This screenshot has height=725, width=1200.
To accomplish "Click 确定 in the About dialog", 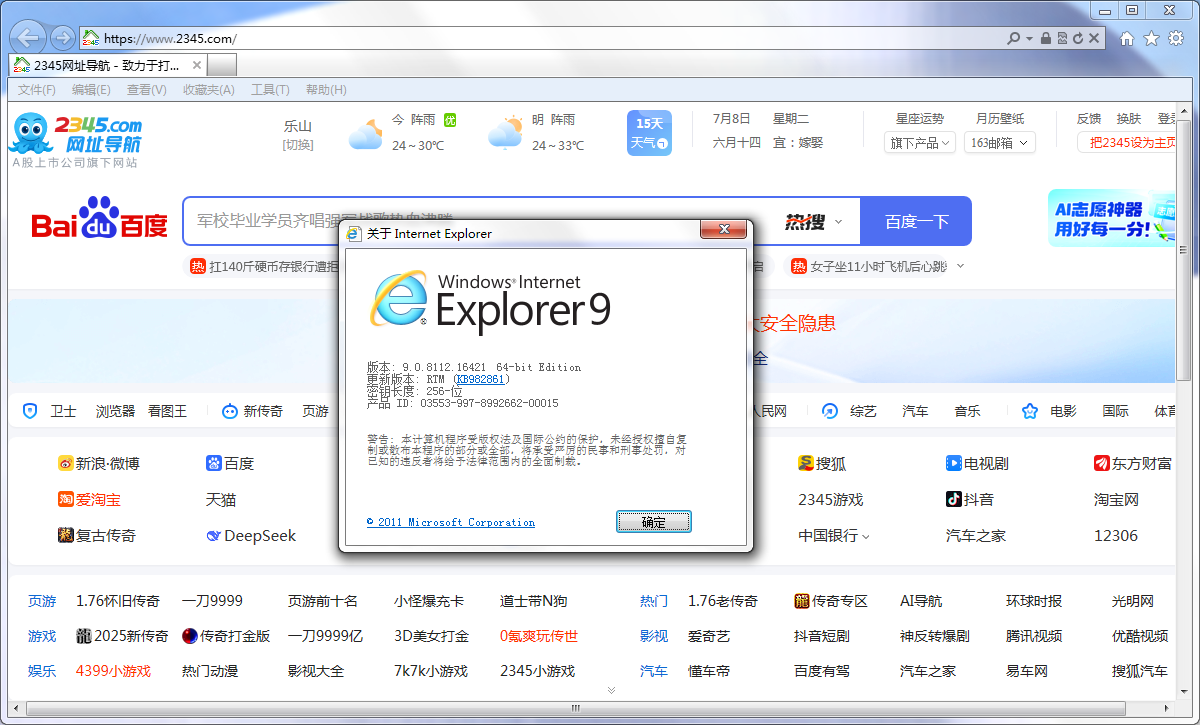I will pos(653,522).
